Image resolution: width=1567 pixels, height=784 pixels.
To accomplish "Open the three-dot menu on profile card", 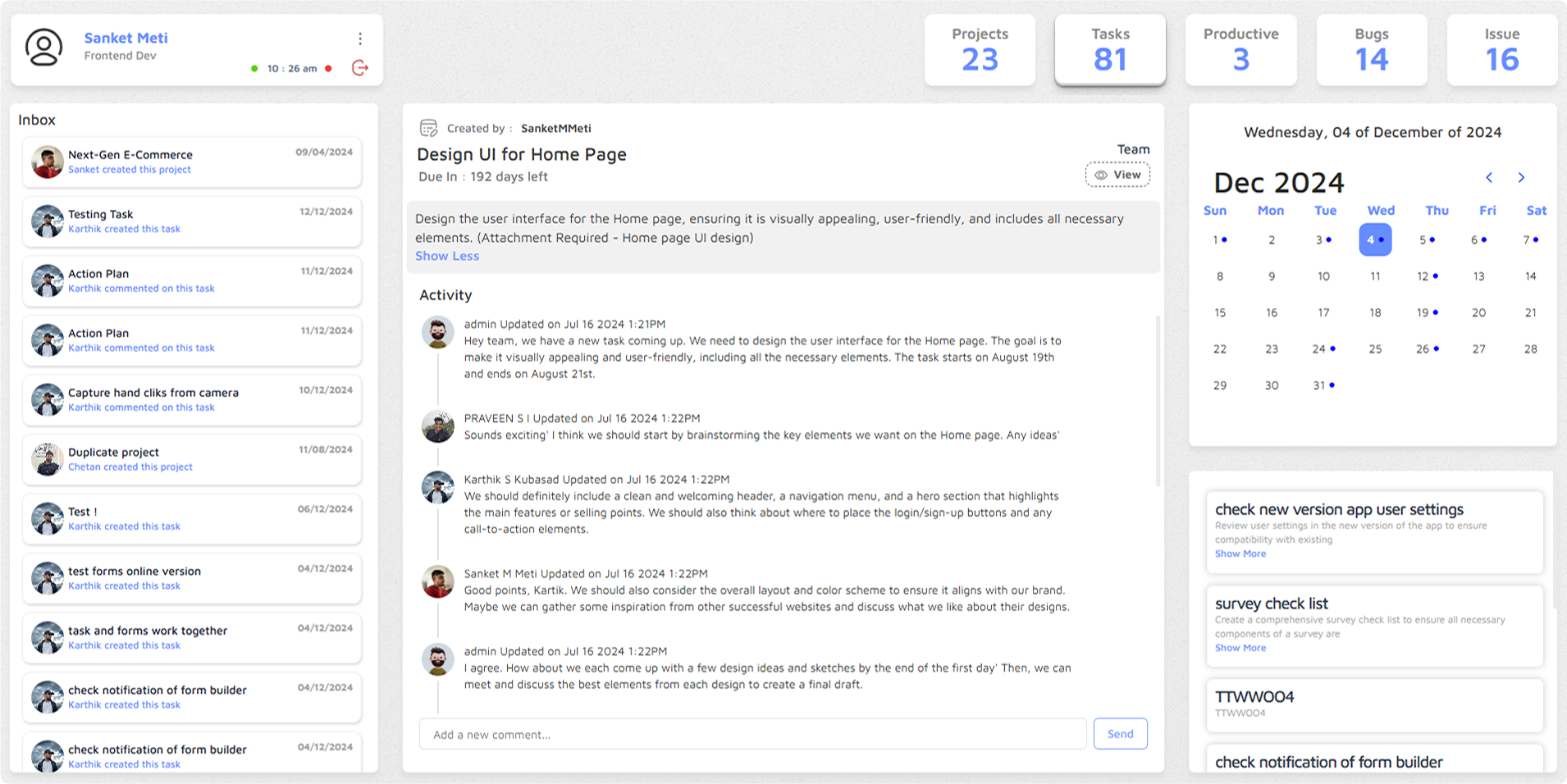I will 360,39.
